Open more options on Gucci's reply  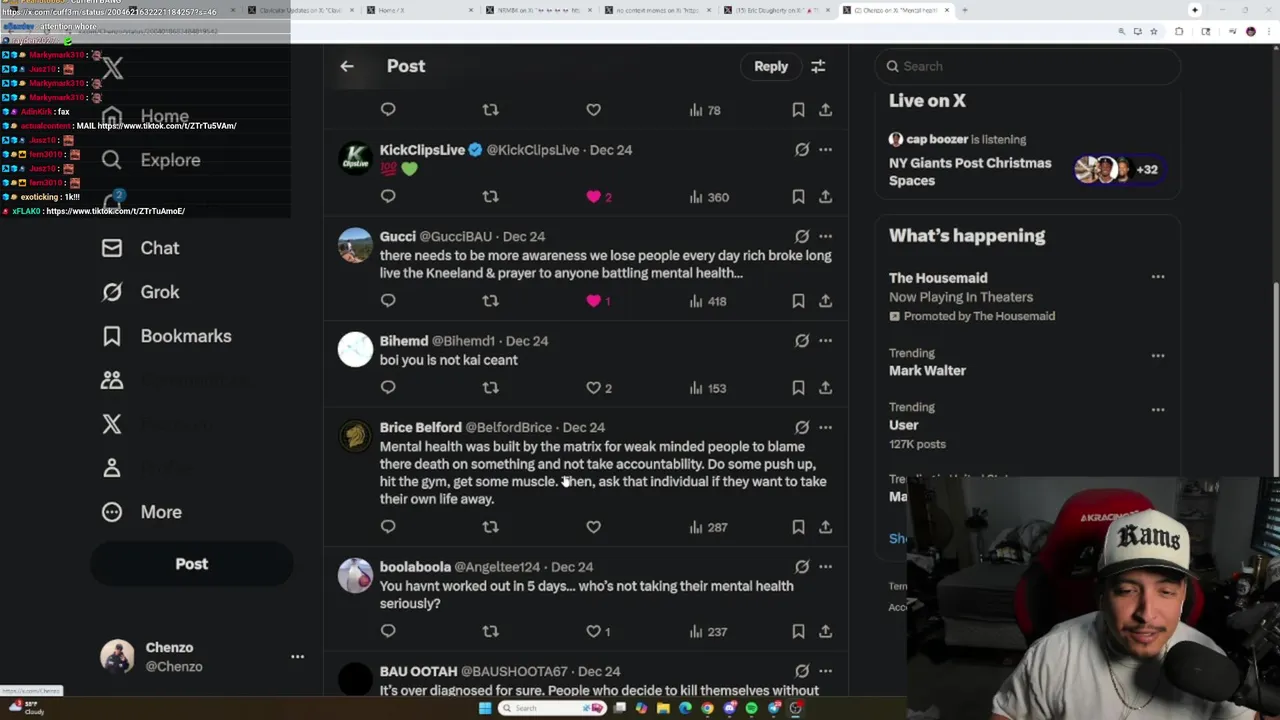[825, 237]
